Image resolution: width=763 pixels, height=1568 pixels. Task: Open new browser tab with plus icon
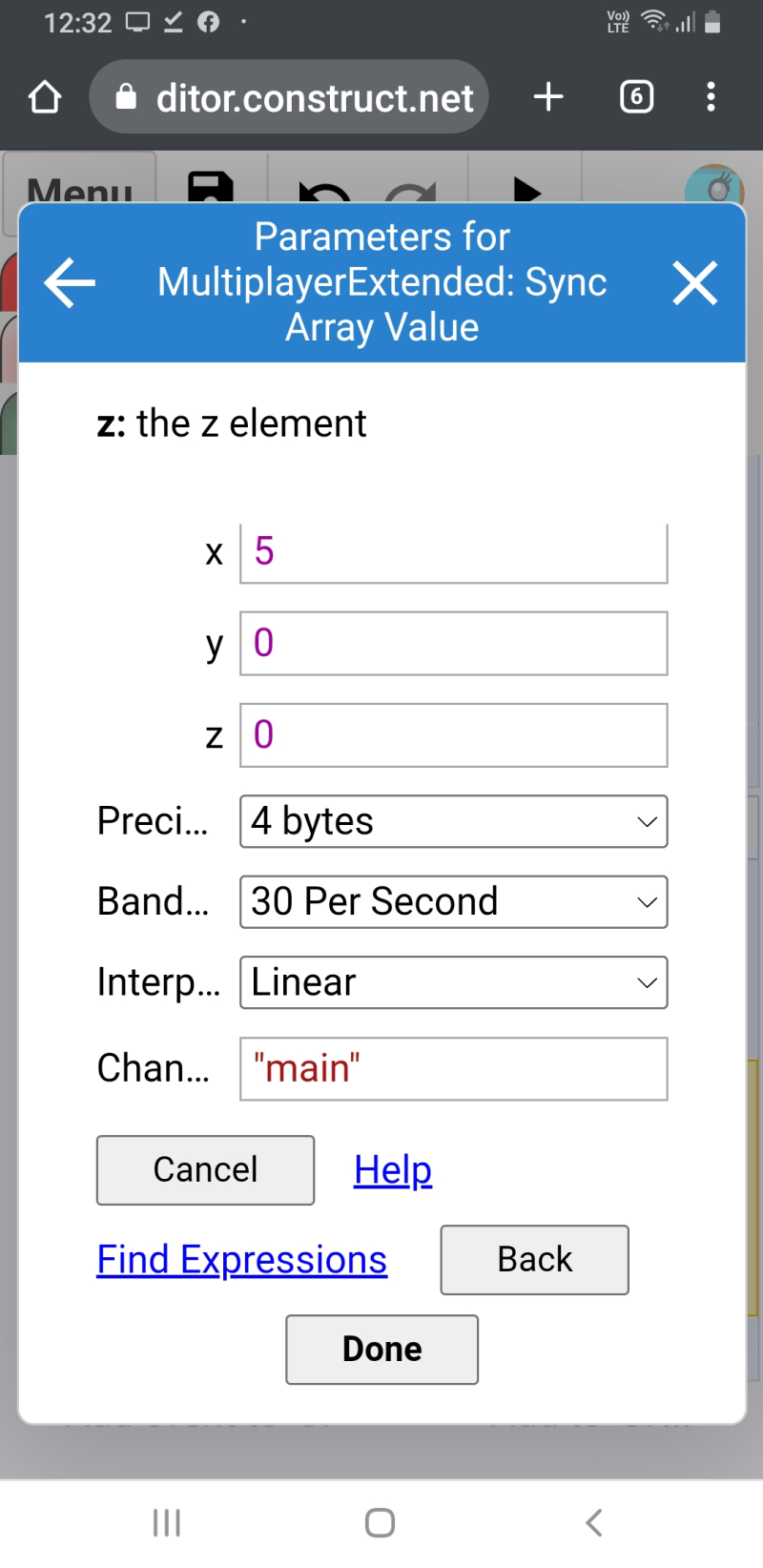548,96
